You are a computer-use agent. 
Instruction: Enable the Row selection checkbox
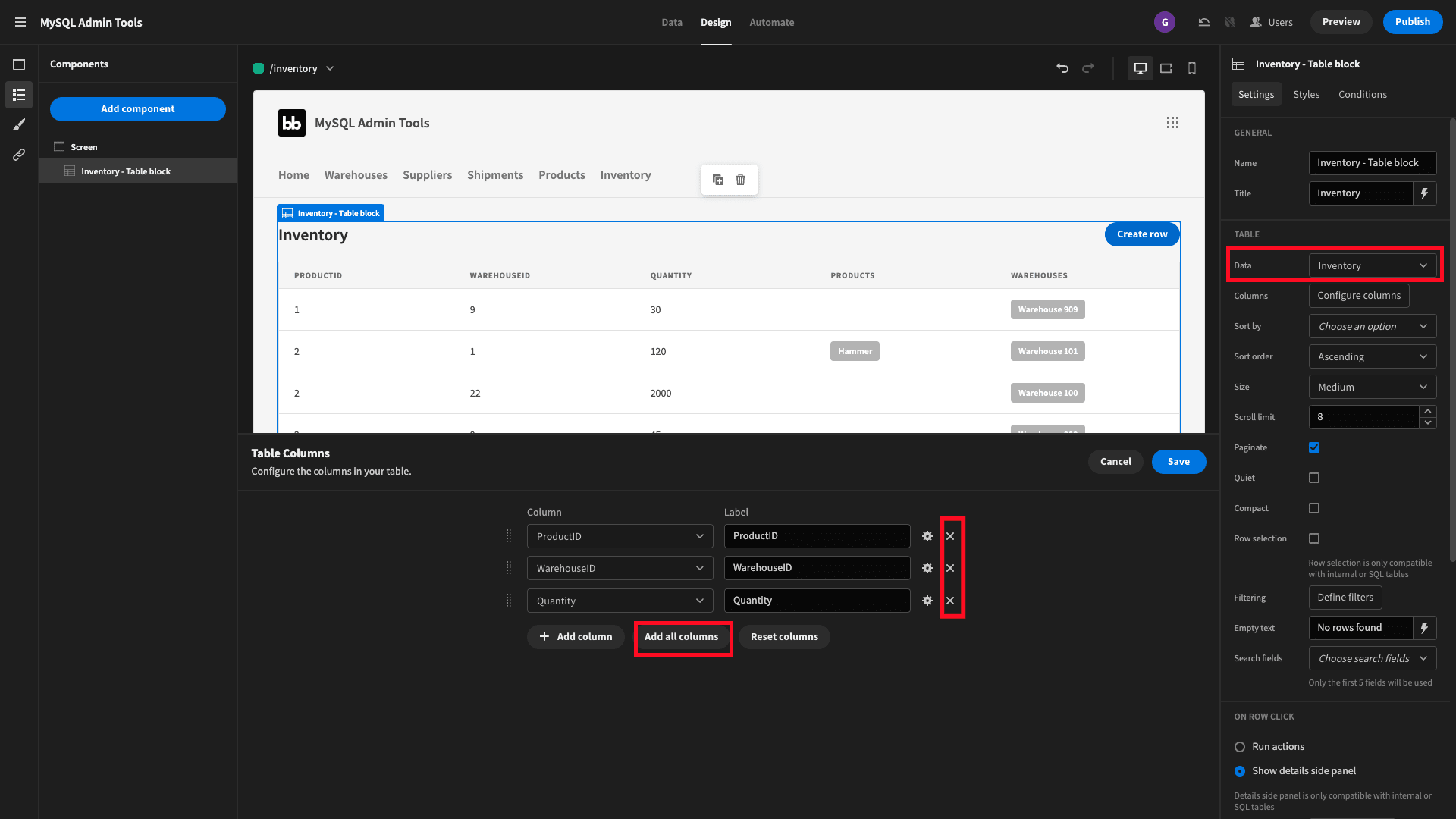(1314, 538)
